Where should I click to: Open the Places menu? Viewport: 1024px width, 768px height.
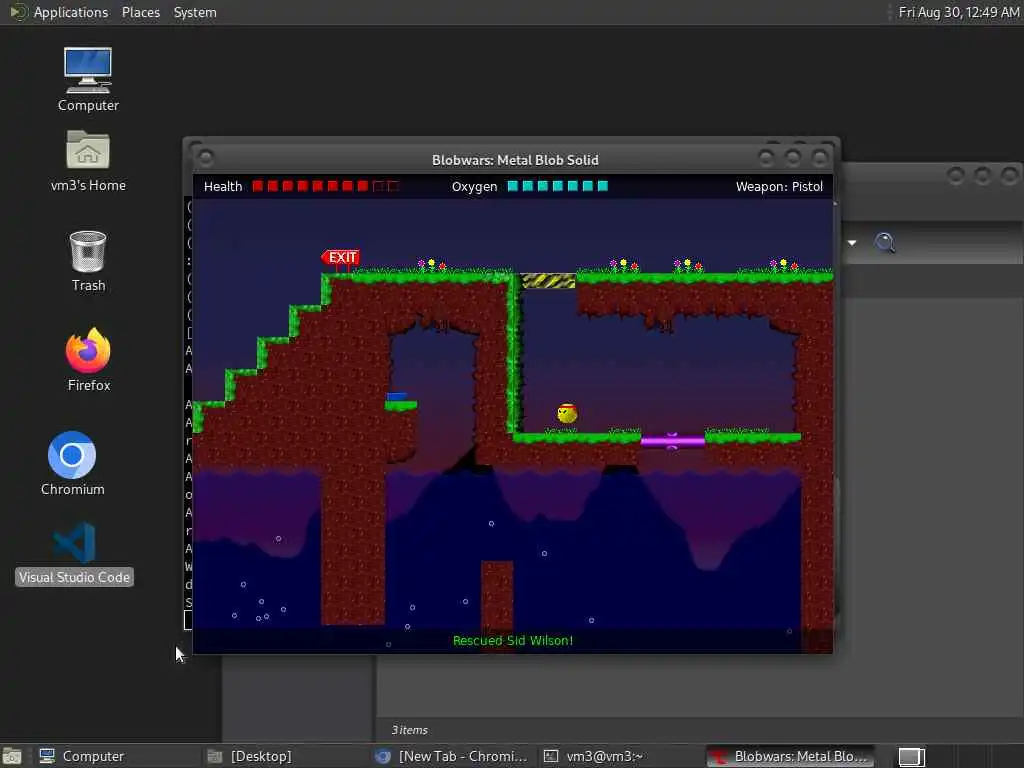[x=140, y=12]
